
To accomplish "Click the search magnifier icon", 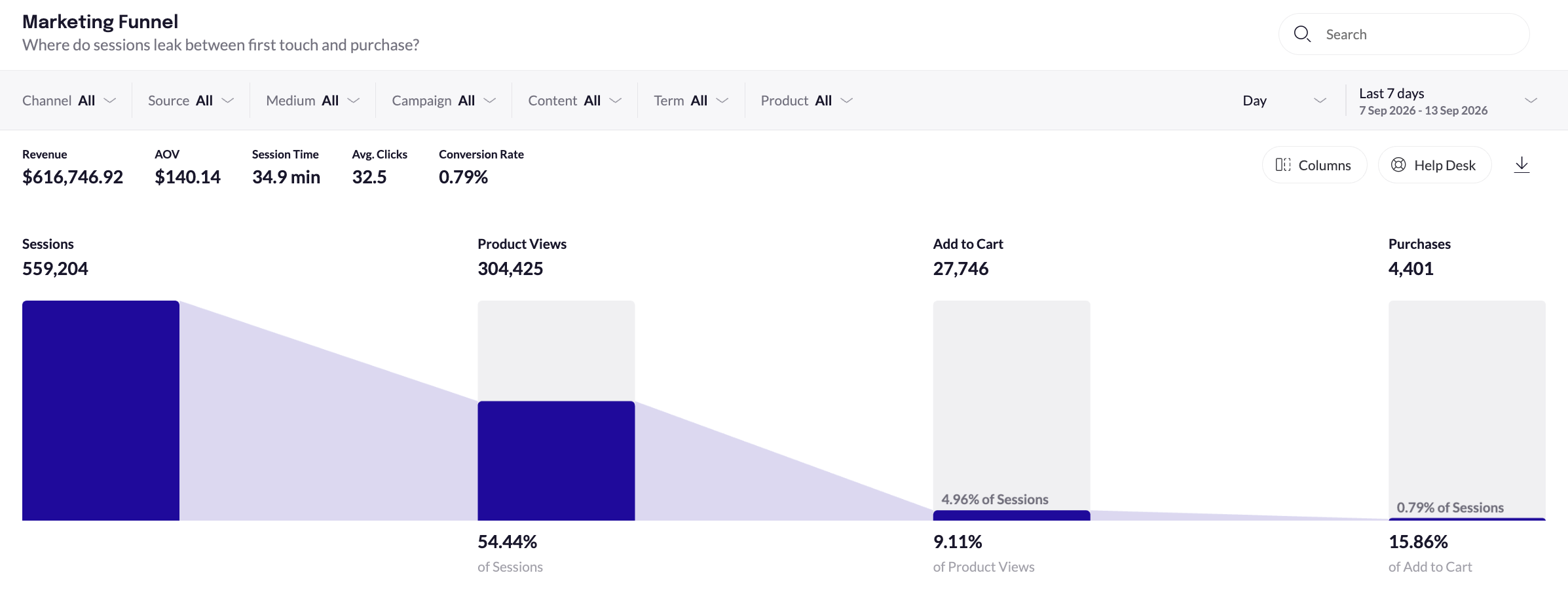I will (x=1302, y=34).
